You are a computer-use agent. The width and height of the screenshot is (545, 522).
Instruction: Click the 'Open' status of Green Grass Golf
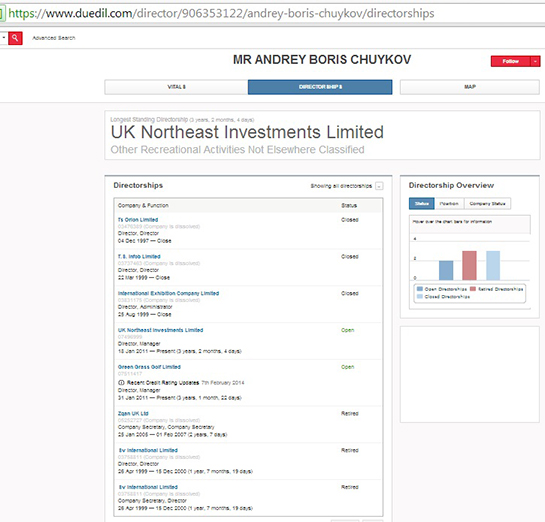pos(348,367)
